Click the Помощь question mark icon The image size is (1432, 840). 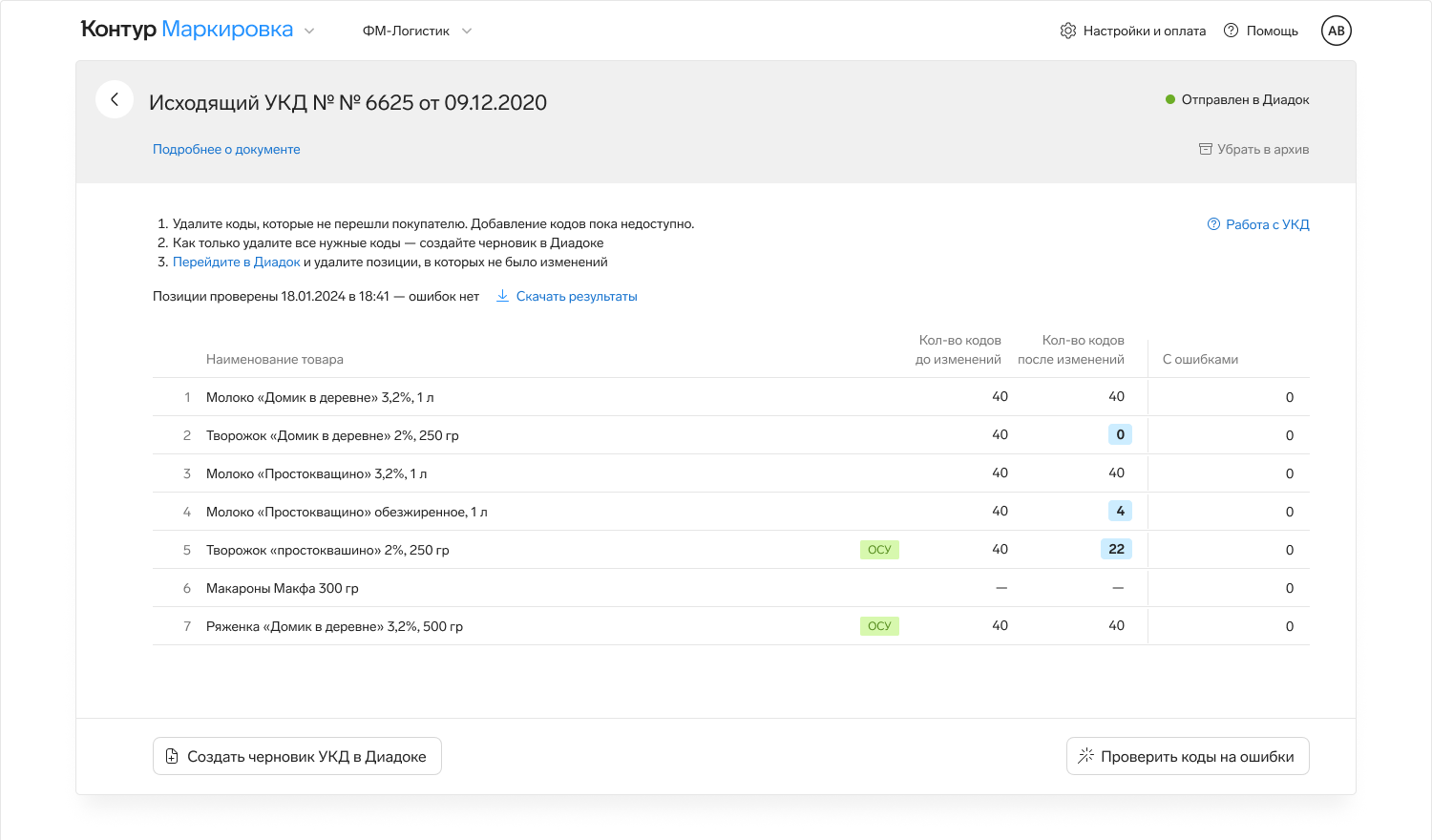[x=1232, y=31]
